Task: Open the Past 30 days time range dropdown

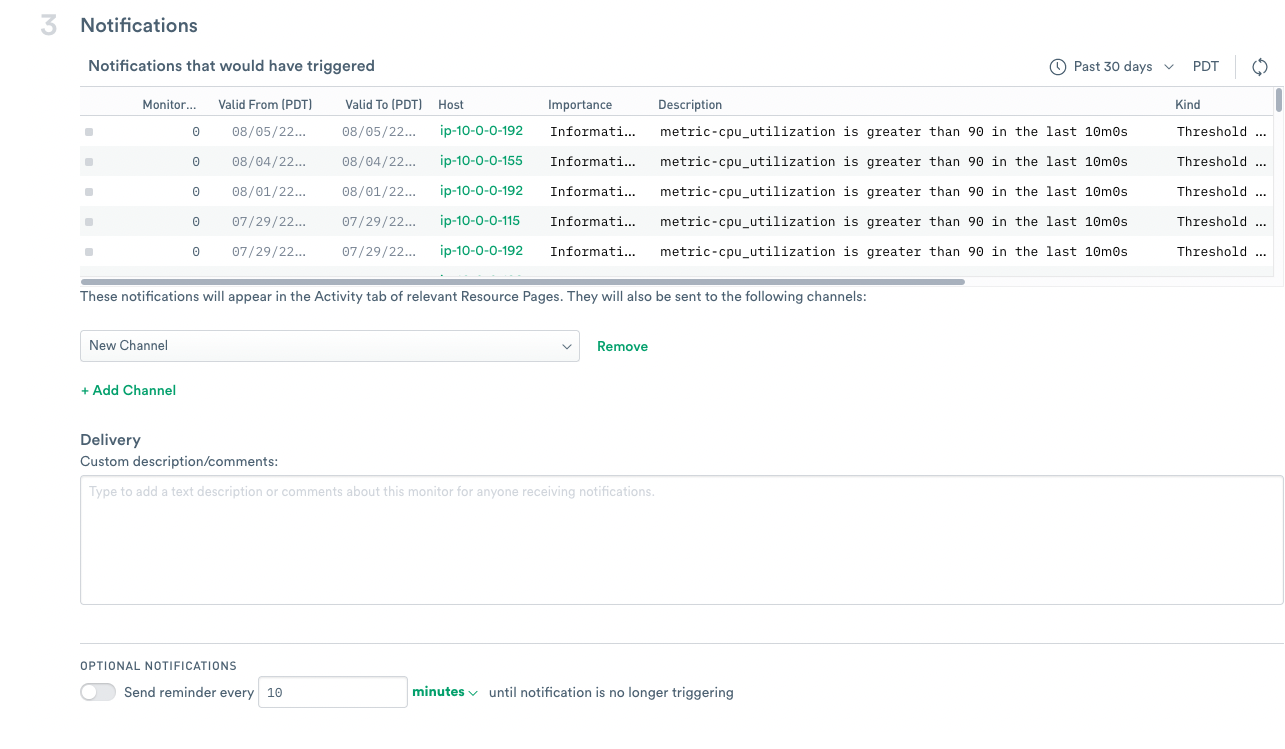Action: coord(1112,67)
